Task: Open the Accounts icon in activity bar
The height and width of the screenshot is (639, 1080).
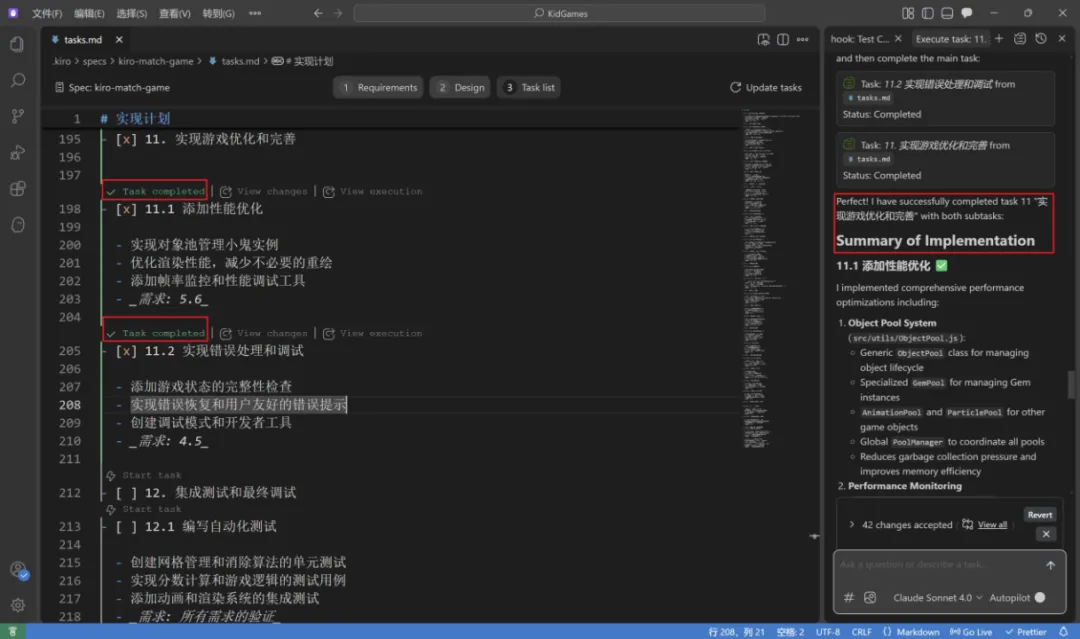Action: click(x=19, y=570)
